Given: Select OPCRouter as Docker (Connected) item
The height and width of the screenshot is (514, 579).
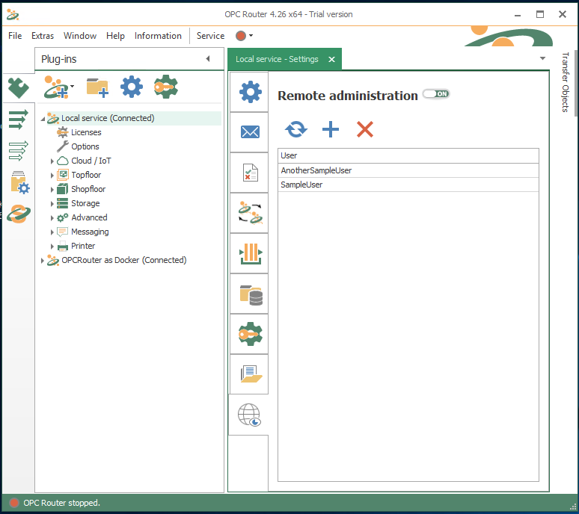Looking at the screenshot, I should click(124, 260).
